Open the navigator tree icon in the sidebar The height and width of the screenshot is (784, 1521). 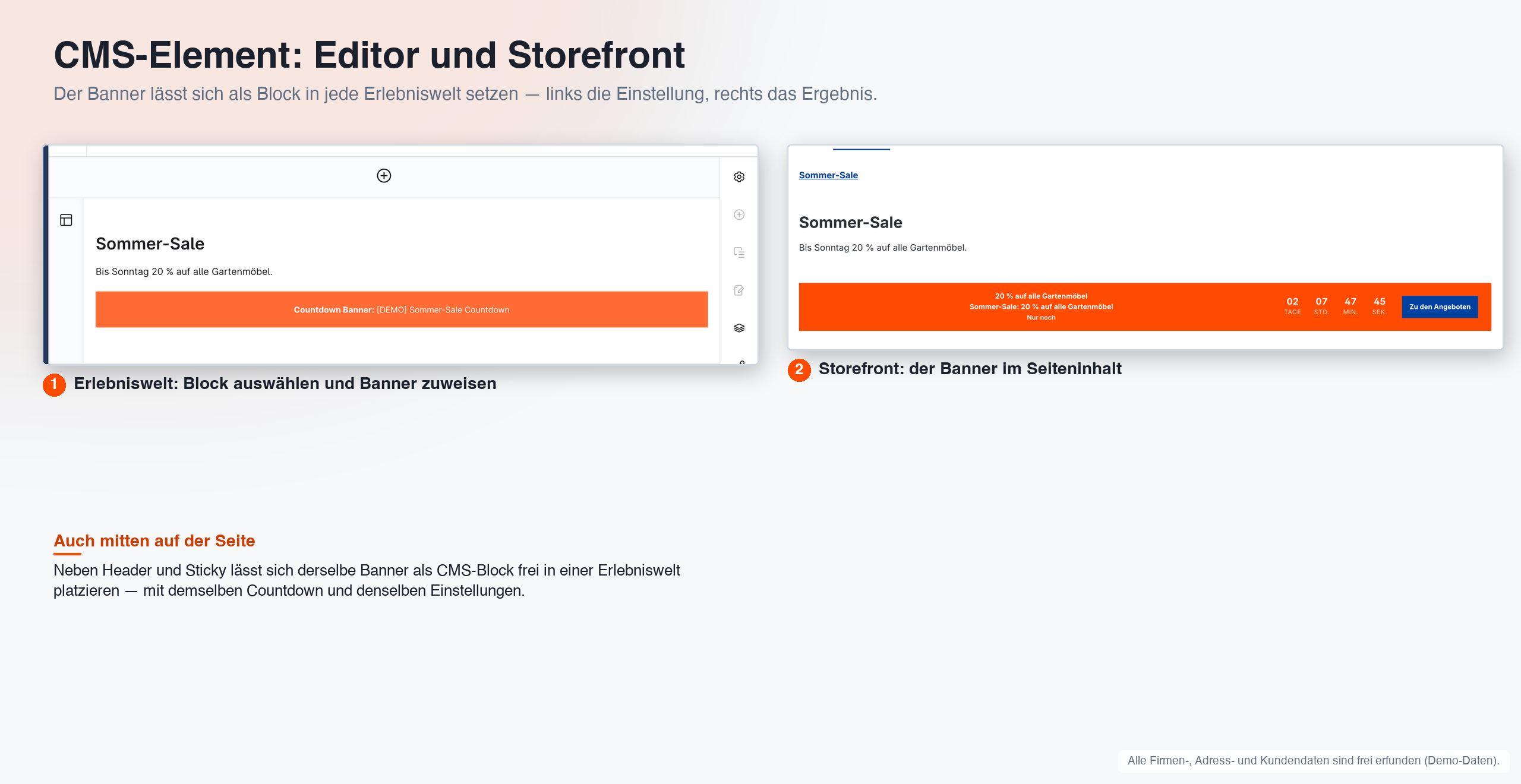point(739,252)
